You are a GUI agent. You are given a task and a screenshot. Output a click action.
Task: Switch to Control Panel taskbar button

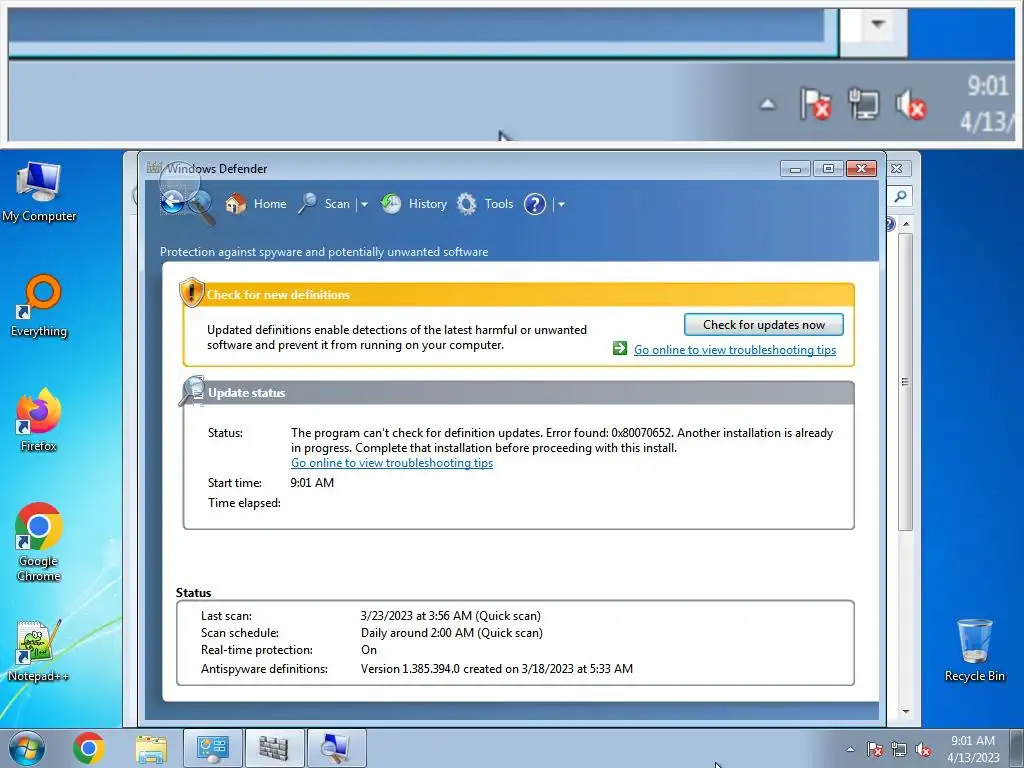click(x=212, y=748)
